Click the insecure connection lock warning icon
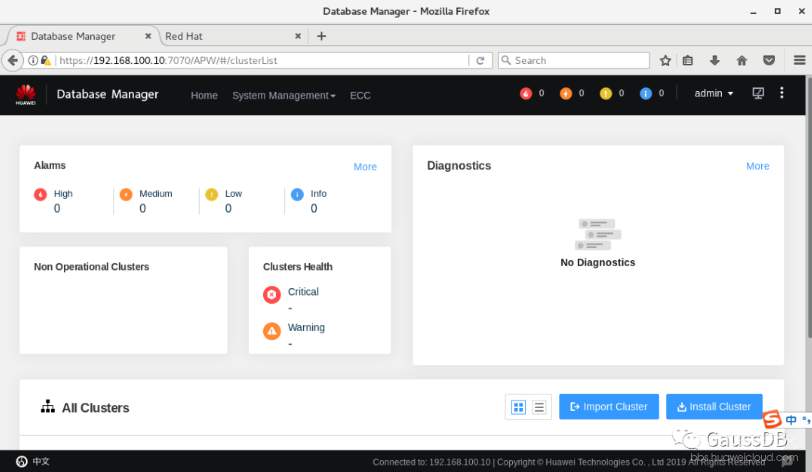The width and height of the screenshot is (812, 472). pos(46,61)
